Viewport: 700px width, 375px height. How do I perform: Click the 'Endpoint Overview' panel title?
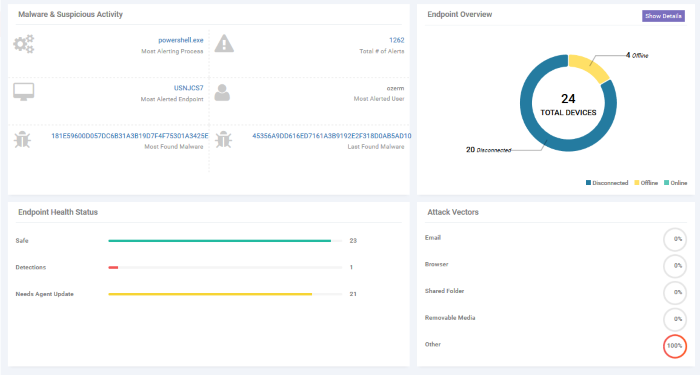(460, 14)
